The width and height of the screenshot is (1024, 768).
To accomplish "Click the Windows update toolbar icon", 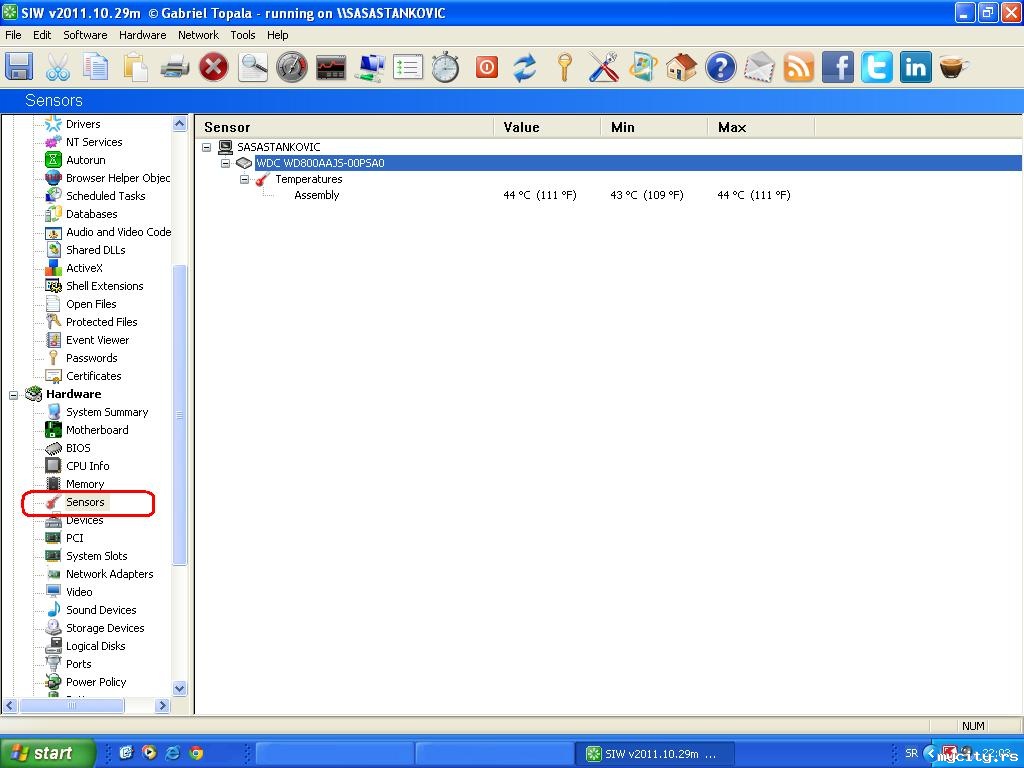I will [643, 67].
